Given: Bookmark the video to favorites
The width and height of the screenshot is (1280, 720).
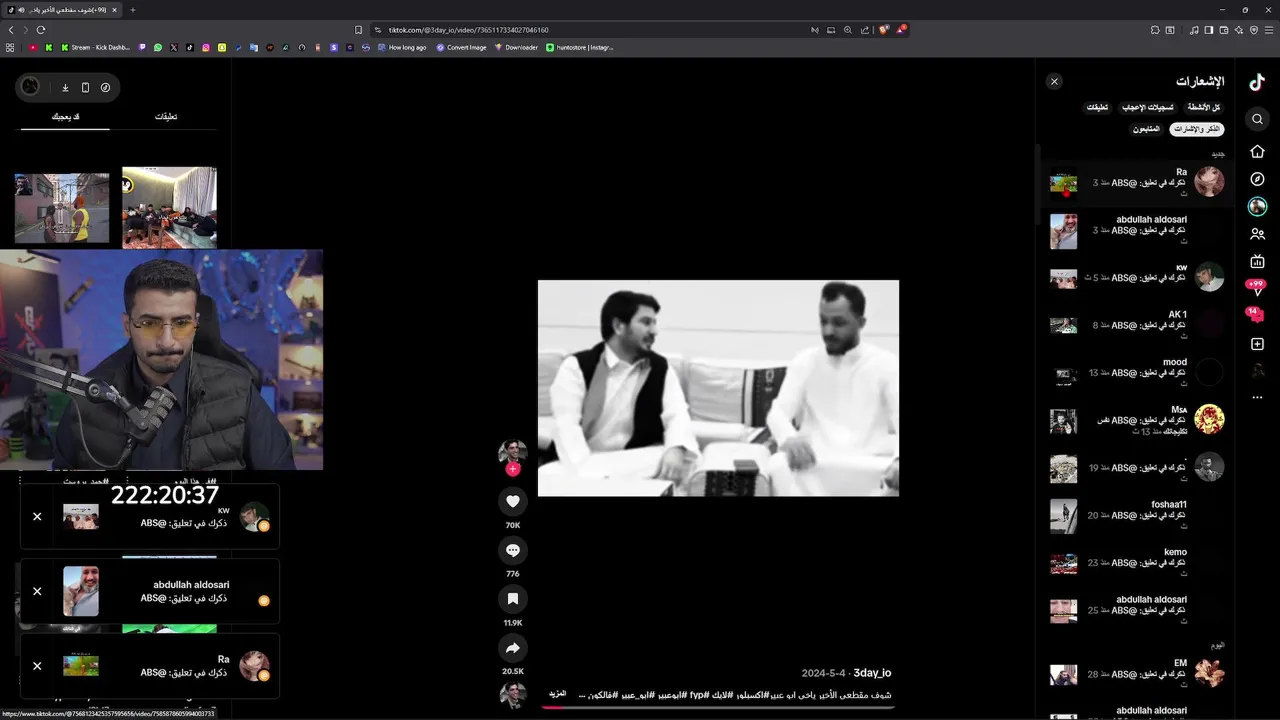Looking at the screenshot, I should (x=513, y=599).
